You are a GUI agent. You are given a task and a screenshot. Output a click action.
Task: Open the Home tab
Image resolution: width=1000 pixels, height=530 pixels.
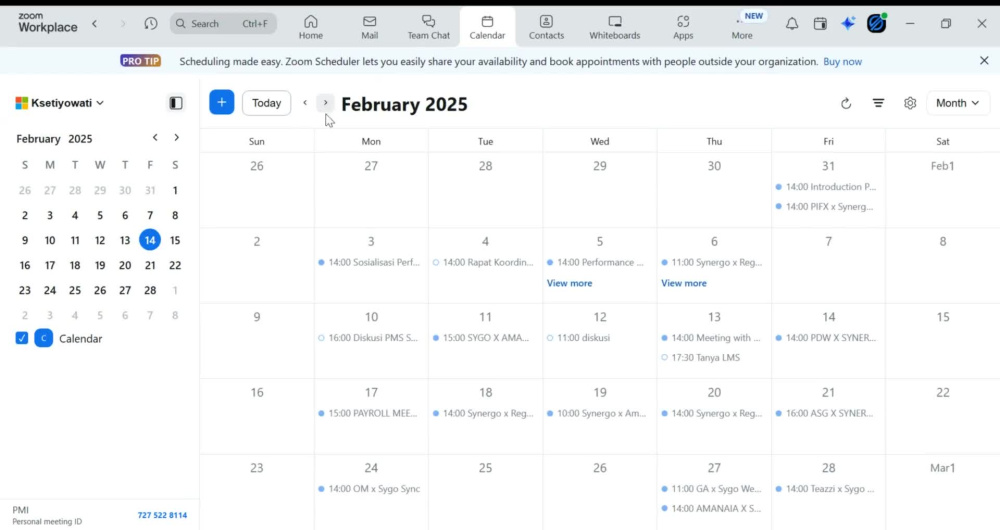point(311,27)
